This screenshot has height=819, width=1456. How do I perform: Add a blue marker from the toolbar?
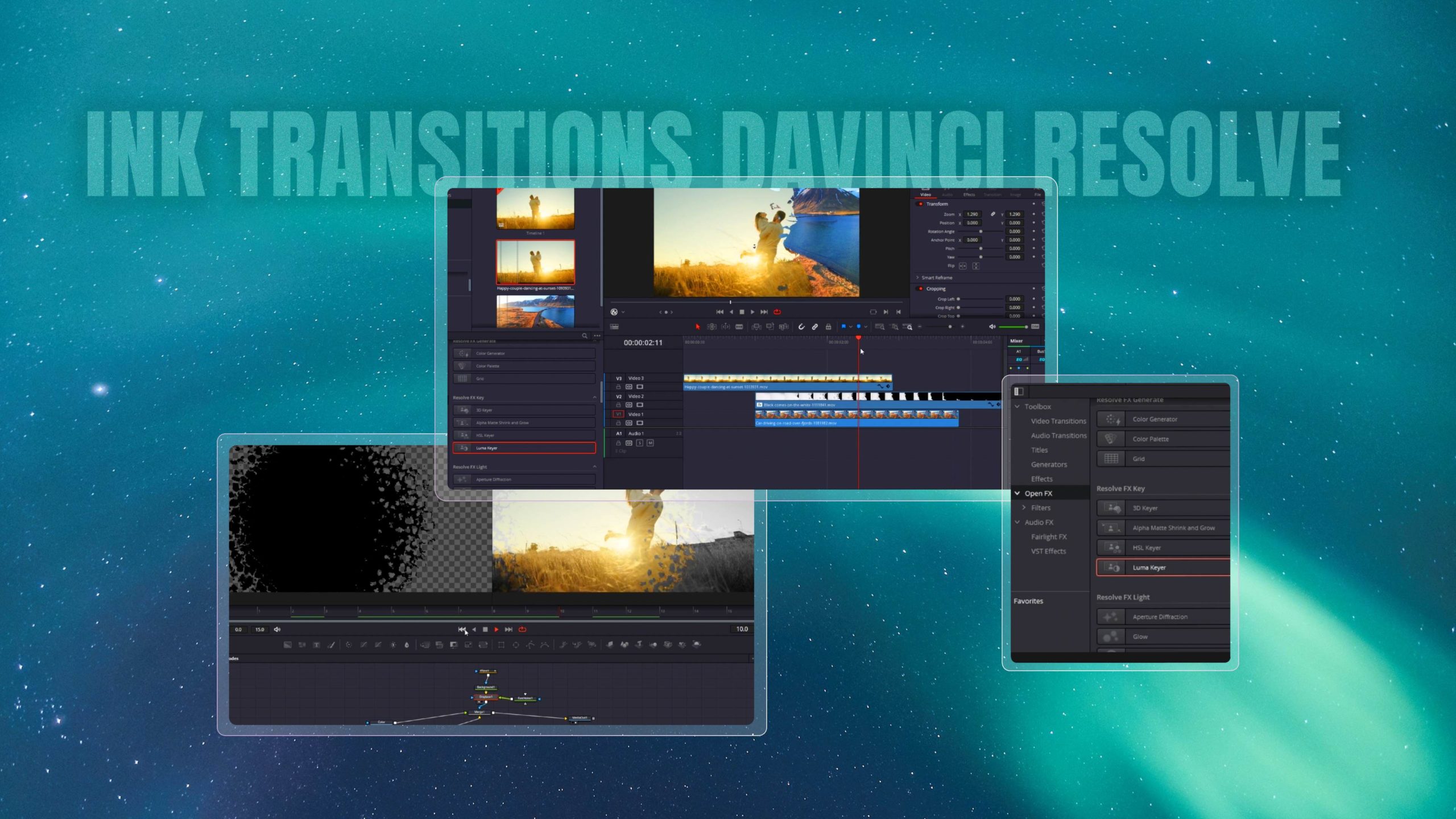pyautogui.click(x=859, y=326)
